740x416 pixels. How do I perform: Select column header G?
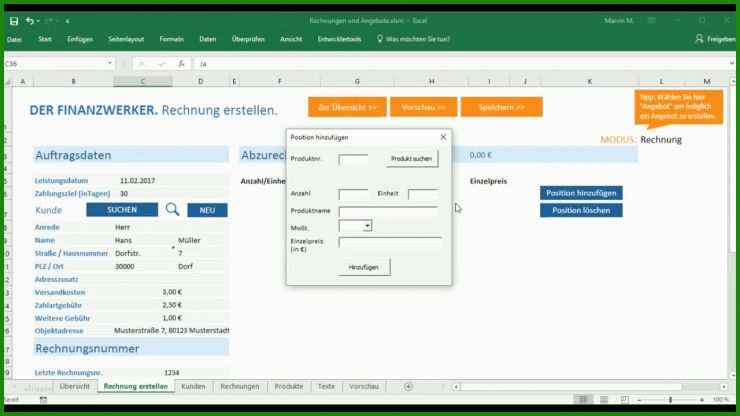coord(357,81)
